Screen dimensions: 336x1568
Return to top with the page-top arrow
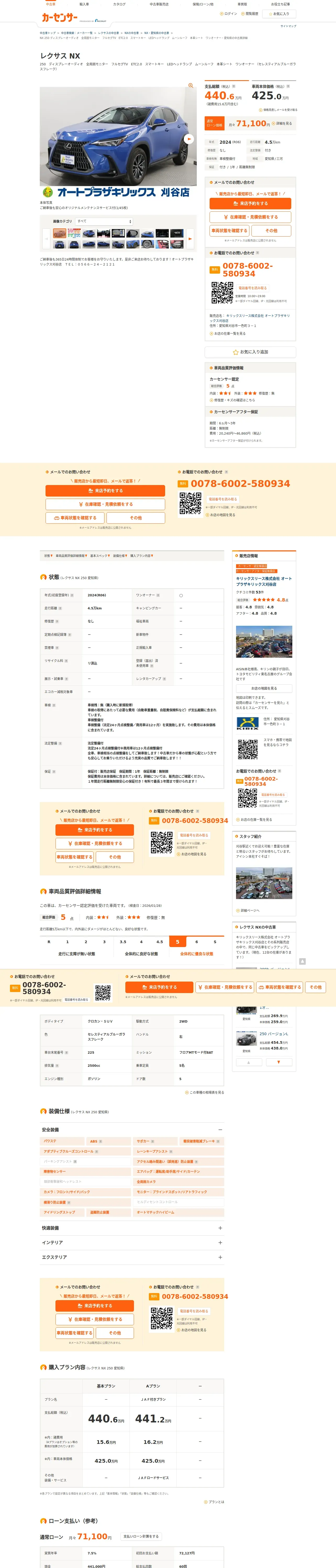click(303, 961)
